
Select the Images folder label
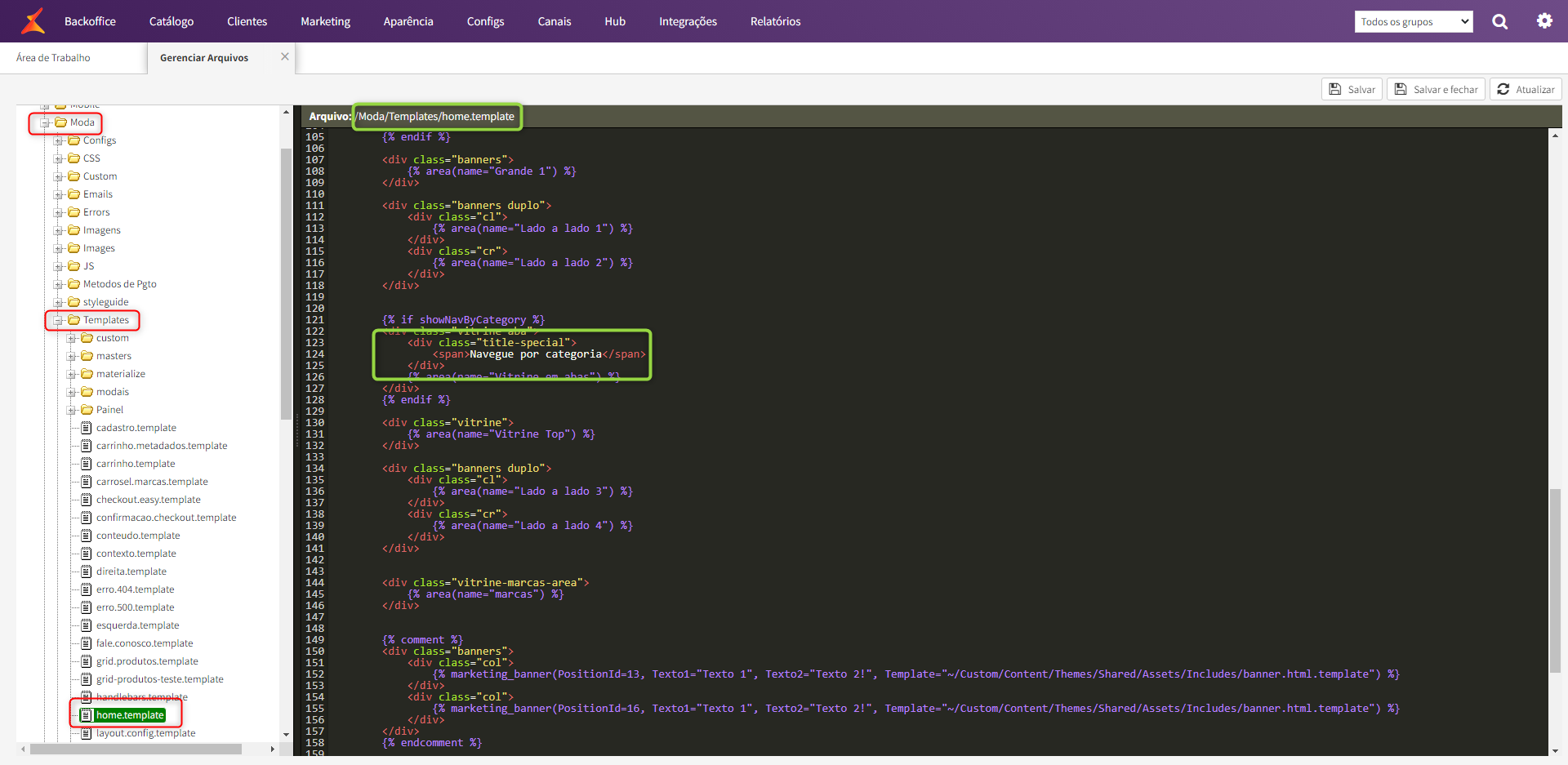click(99, 248)
